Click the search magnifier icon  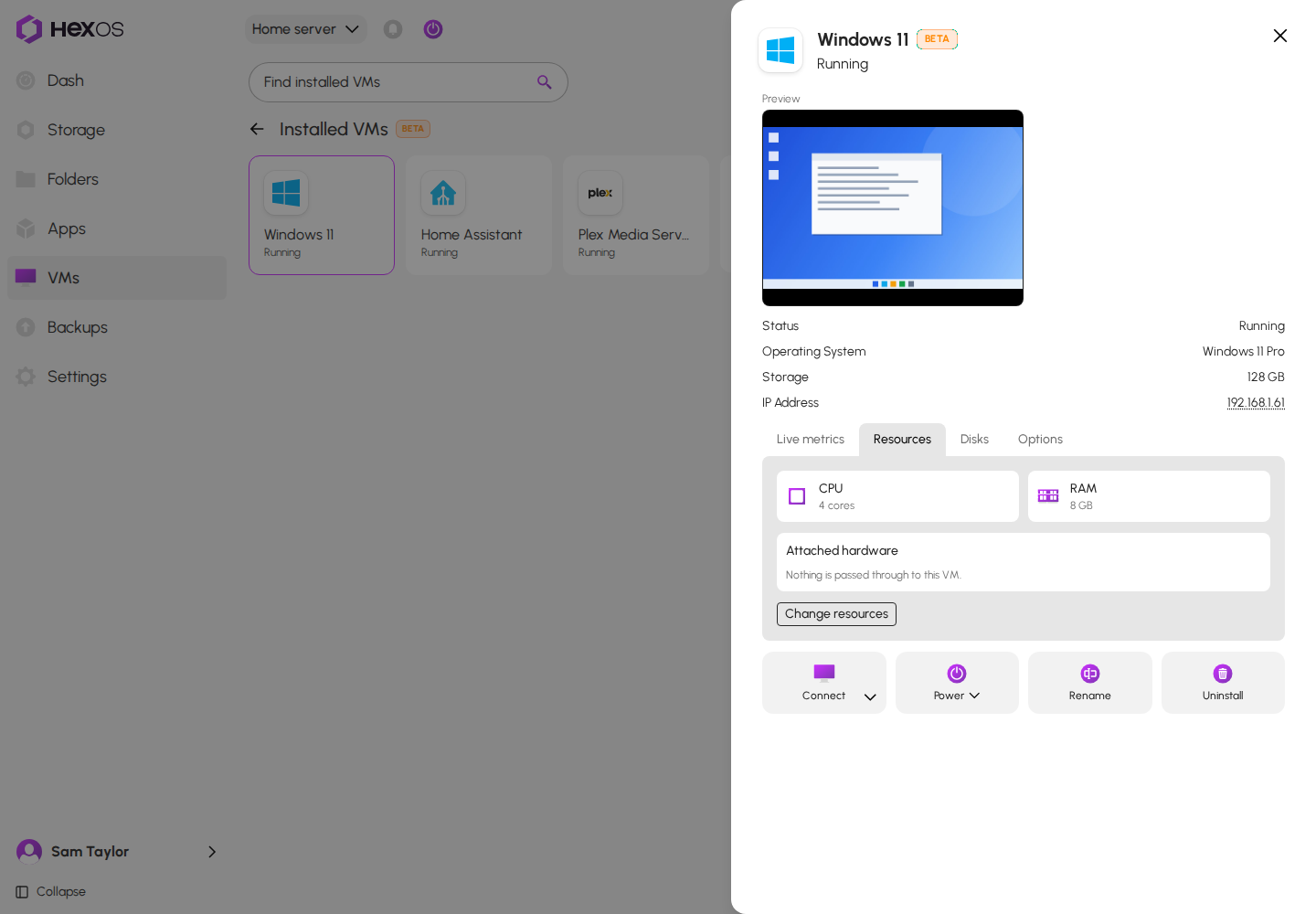[x=545, y=82]
